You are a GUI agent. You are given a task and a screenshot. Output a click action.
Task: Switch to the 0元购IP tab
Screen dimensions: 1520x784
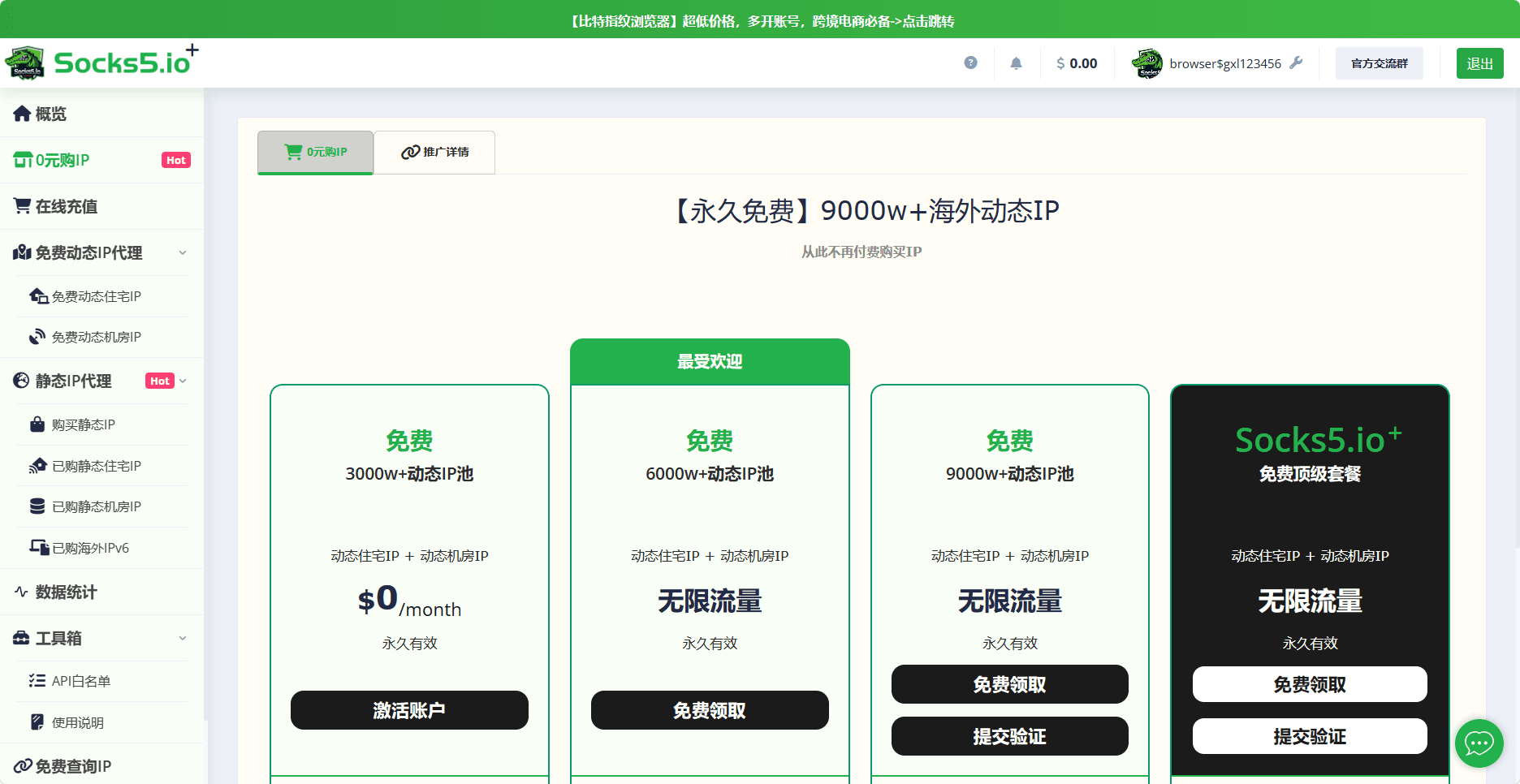click(x=315, y=152)
